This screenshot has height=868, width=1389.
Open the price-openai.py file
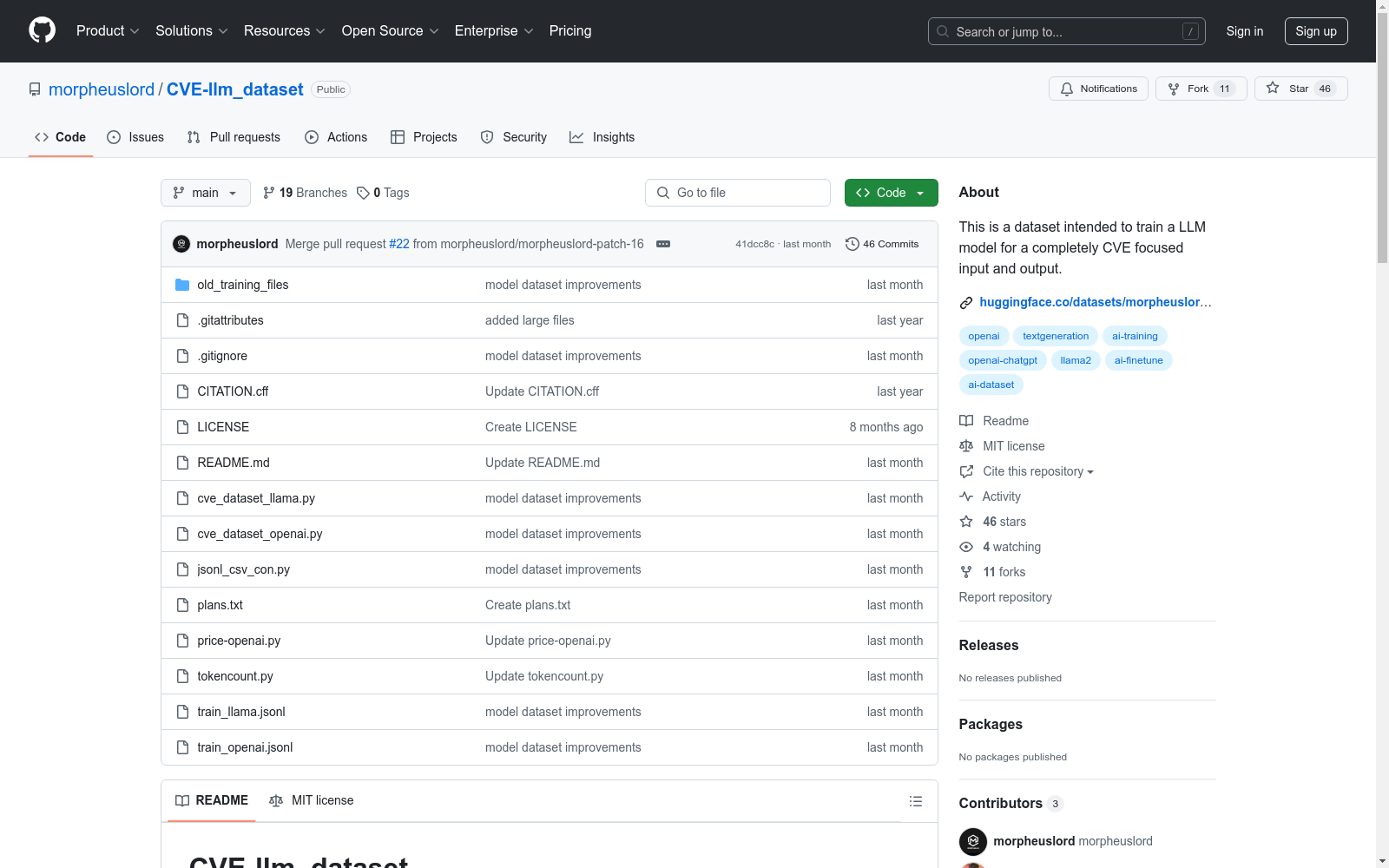click(x=239, y=641)
